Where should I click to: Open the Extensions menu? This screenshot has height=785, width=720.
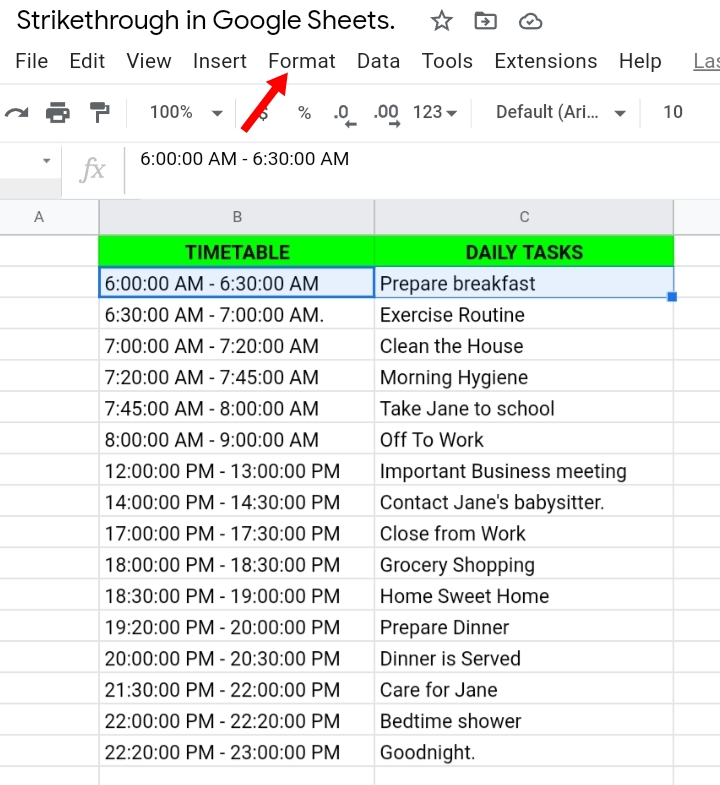click(x=546, y=61)
